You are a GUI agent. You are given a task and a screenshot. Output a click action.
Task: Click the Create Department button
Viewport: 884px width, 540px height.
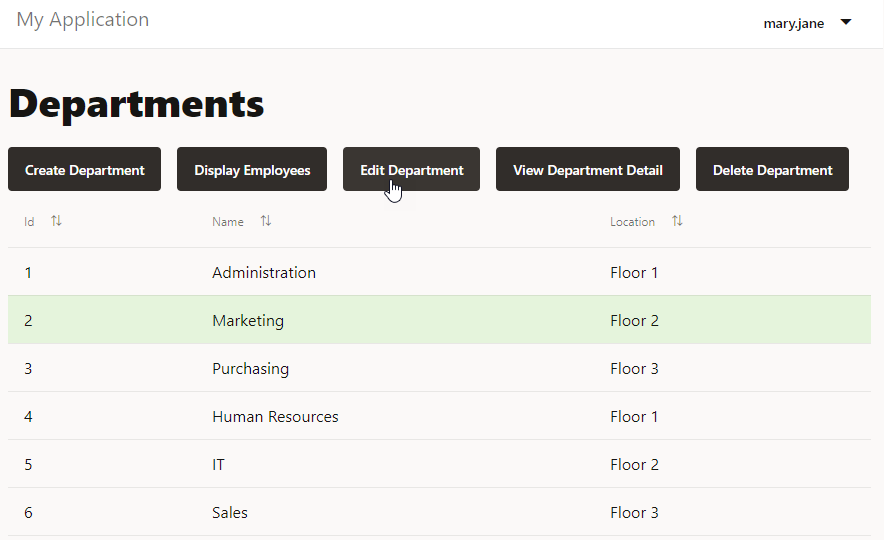pos(85,169)
